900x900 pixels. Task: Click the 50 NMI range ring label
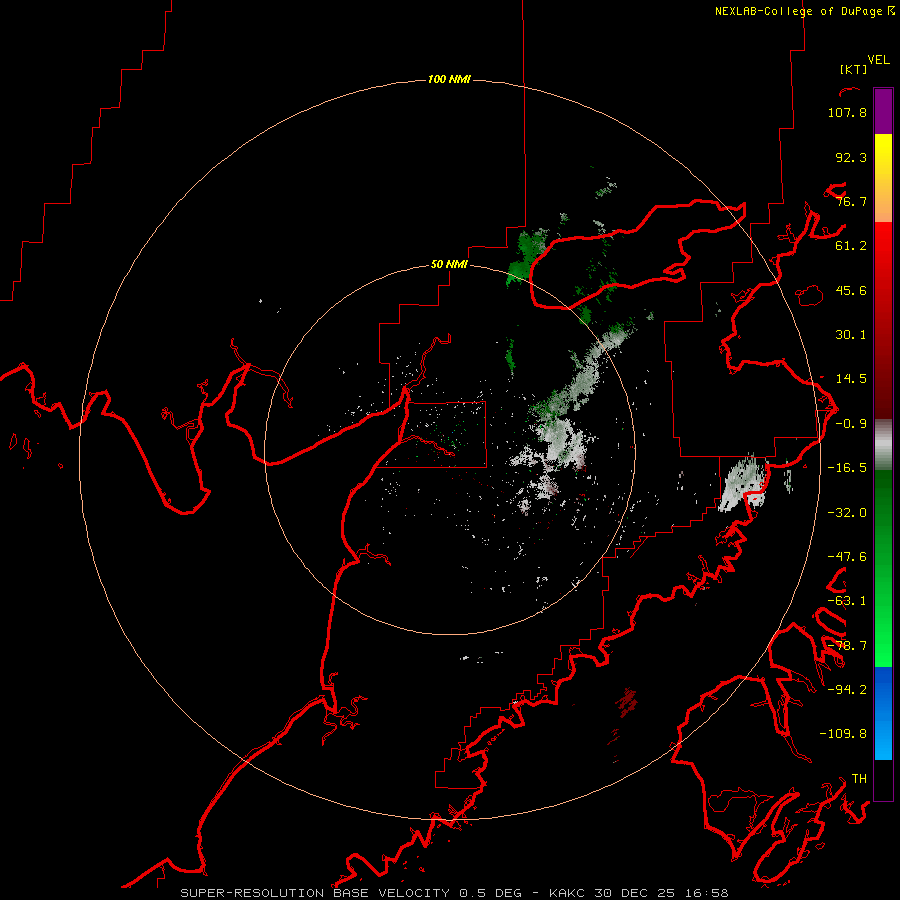pos(449,264)
